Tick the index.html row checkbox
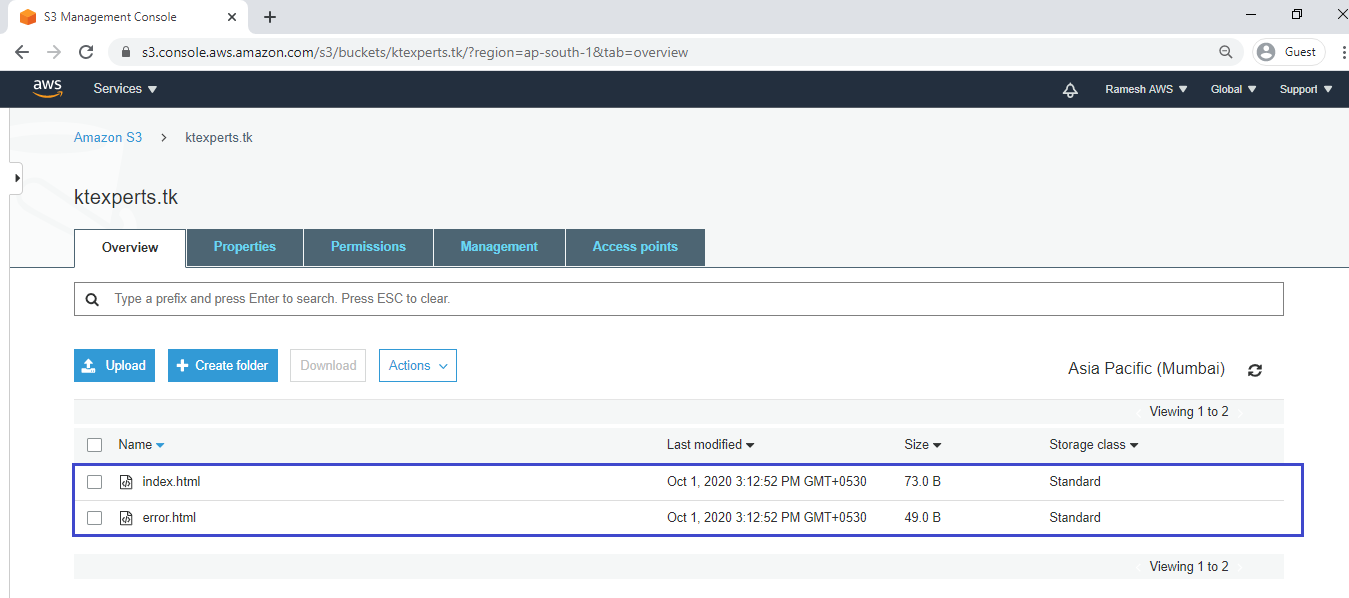This screenshot has width=1349, height=598. [x=95, y=482]
